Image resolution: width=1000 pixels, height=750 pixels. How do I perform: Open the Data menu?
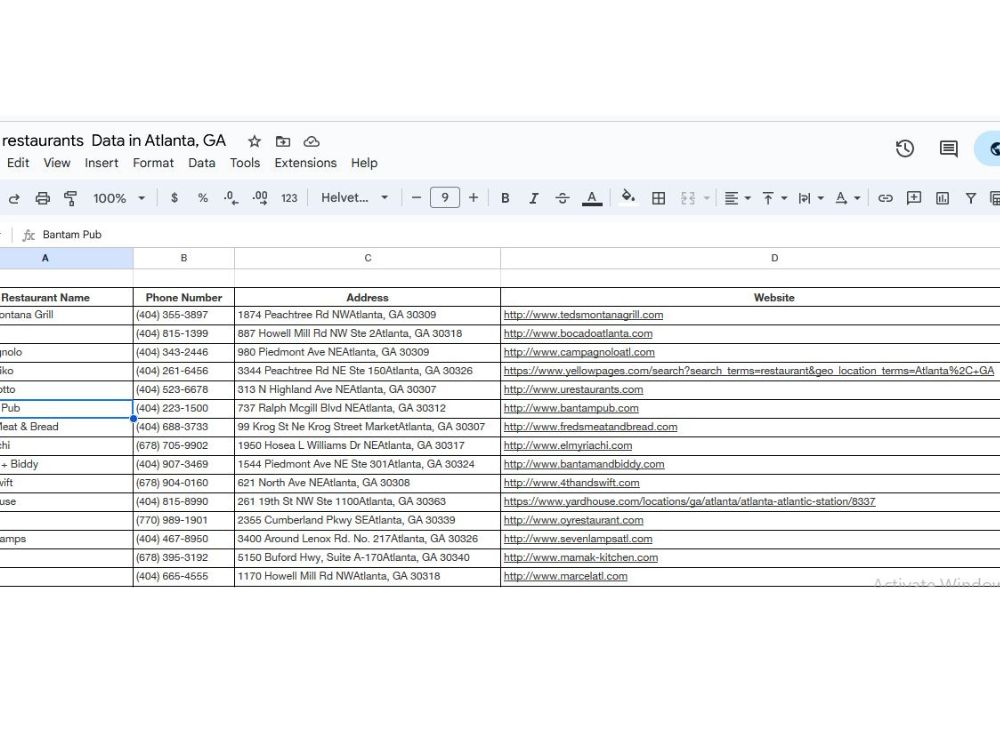coord(202,163)
